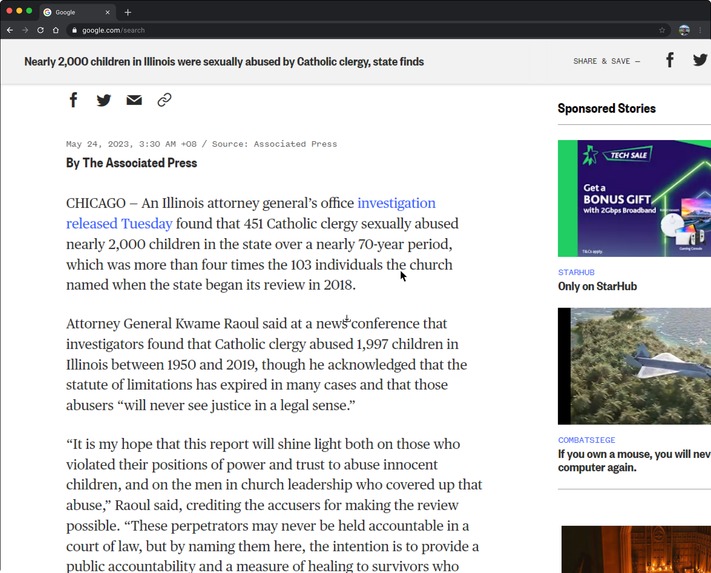
Task: Open 'If you own a mouse' story
Action: tap(634, 461)
